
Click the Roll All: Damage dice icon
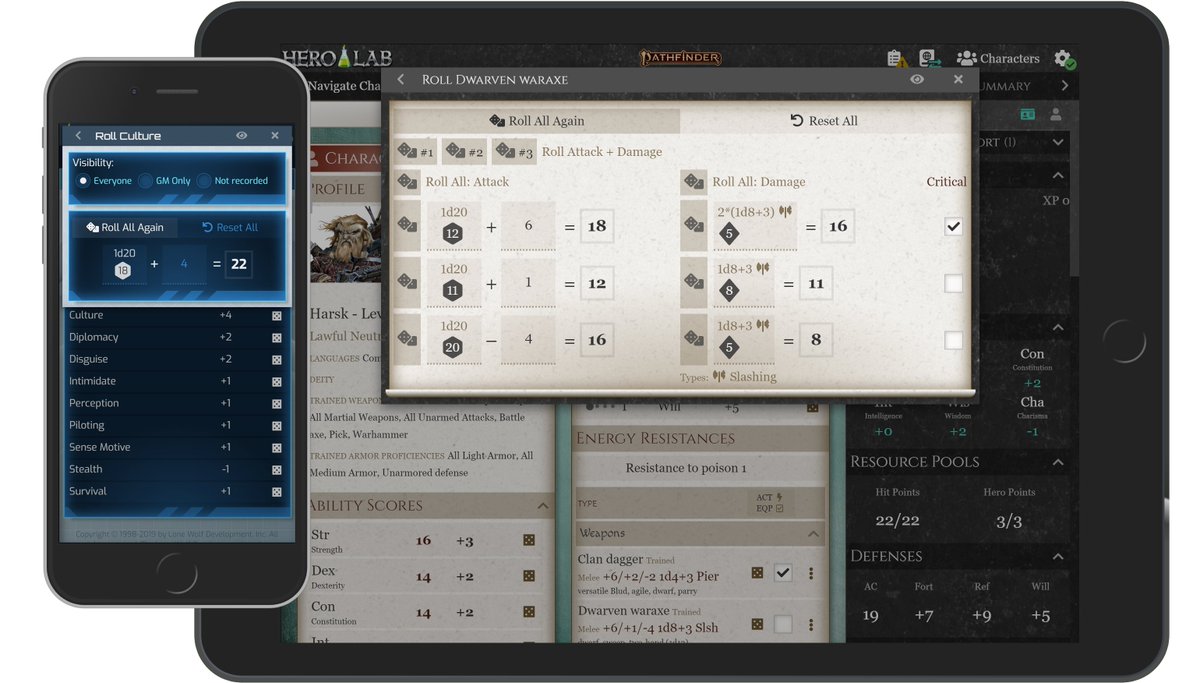[693, 182]
